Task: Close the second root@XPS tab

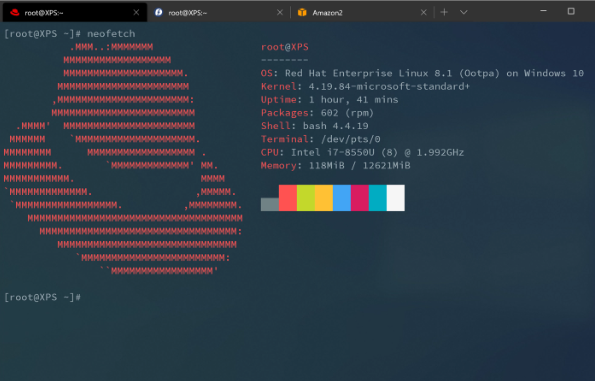Action: coord(280,13)
